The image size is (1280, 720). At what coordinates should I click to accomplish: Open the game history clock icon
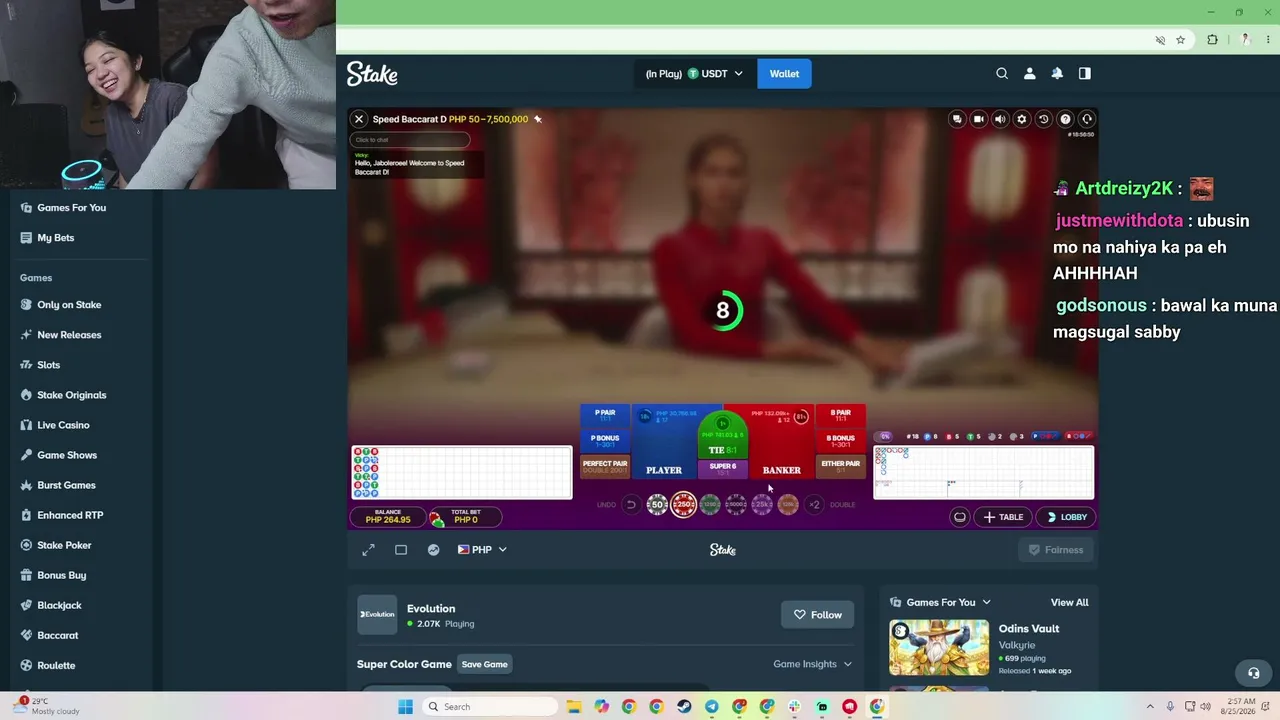pyautogui.click(x=1044, y=119)
